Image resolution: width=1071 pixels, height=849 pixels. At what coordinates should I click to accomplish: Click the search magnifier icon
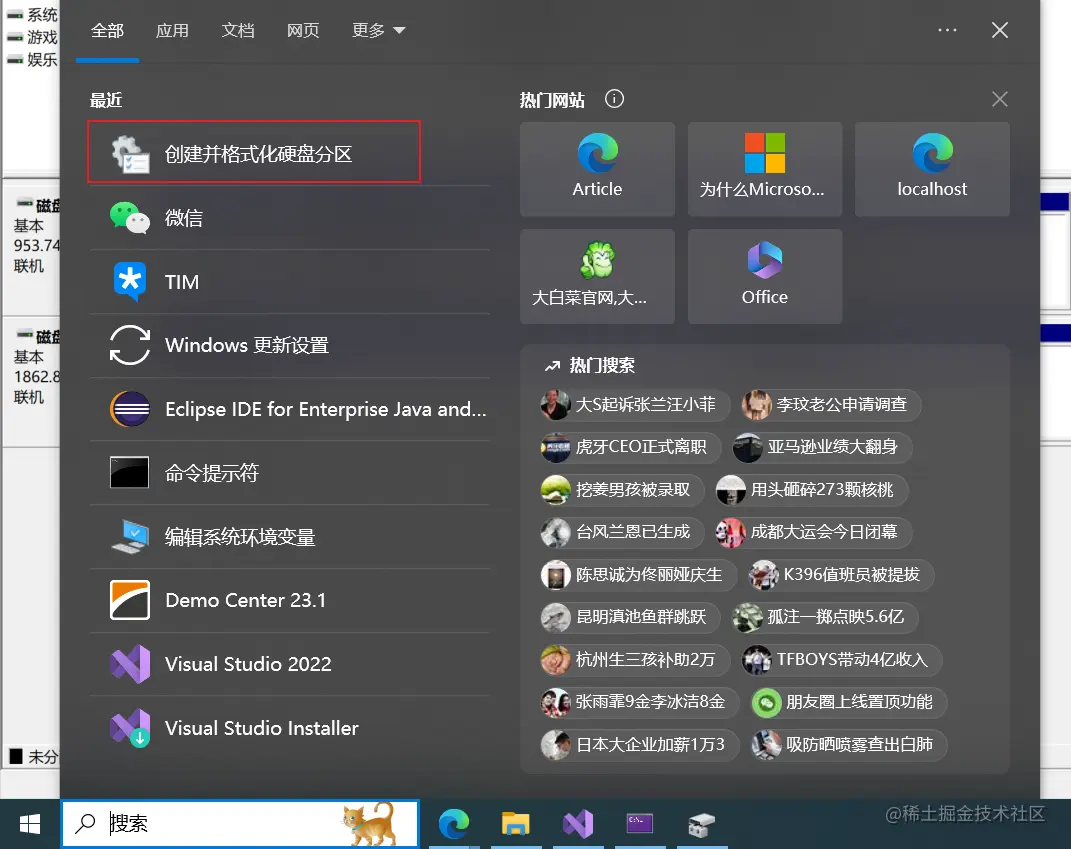coord(85,824)
